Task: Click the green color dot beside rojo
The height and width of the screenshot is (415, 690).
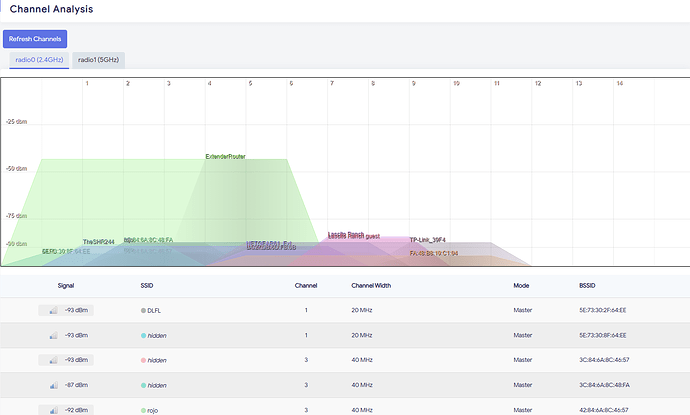Action: pyautogui.click(x=143, y=411)
